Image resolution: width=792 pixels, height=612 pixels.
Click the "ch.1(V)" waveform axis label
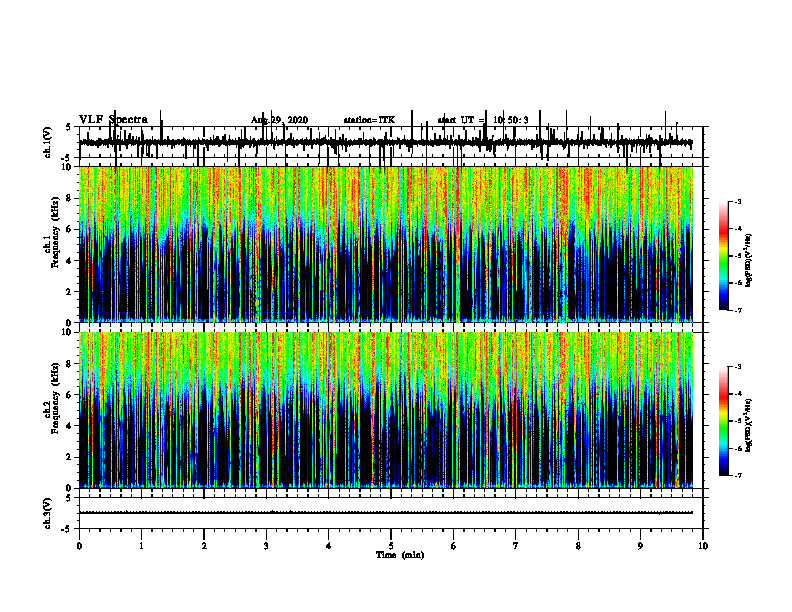click(x=48, y=142)
